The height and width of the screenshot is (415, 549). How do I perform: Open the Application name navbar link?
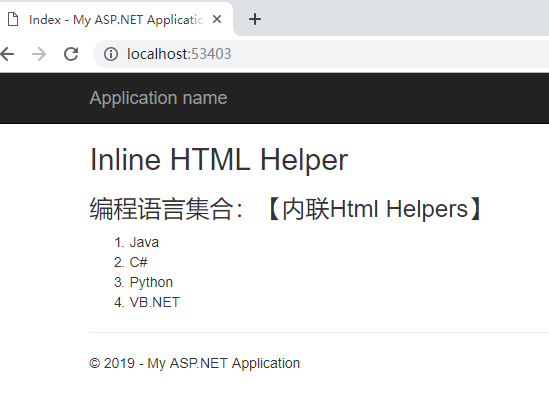click(158, 98)
